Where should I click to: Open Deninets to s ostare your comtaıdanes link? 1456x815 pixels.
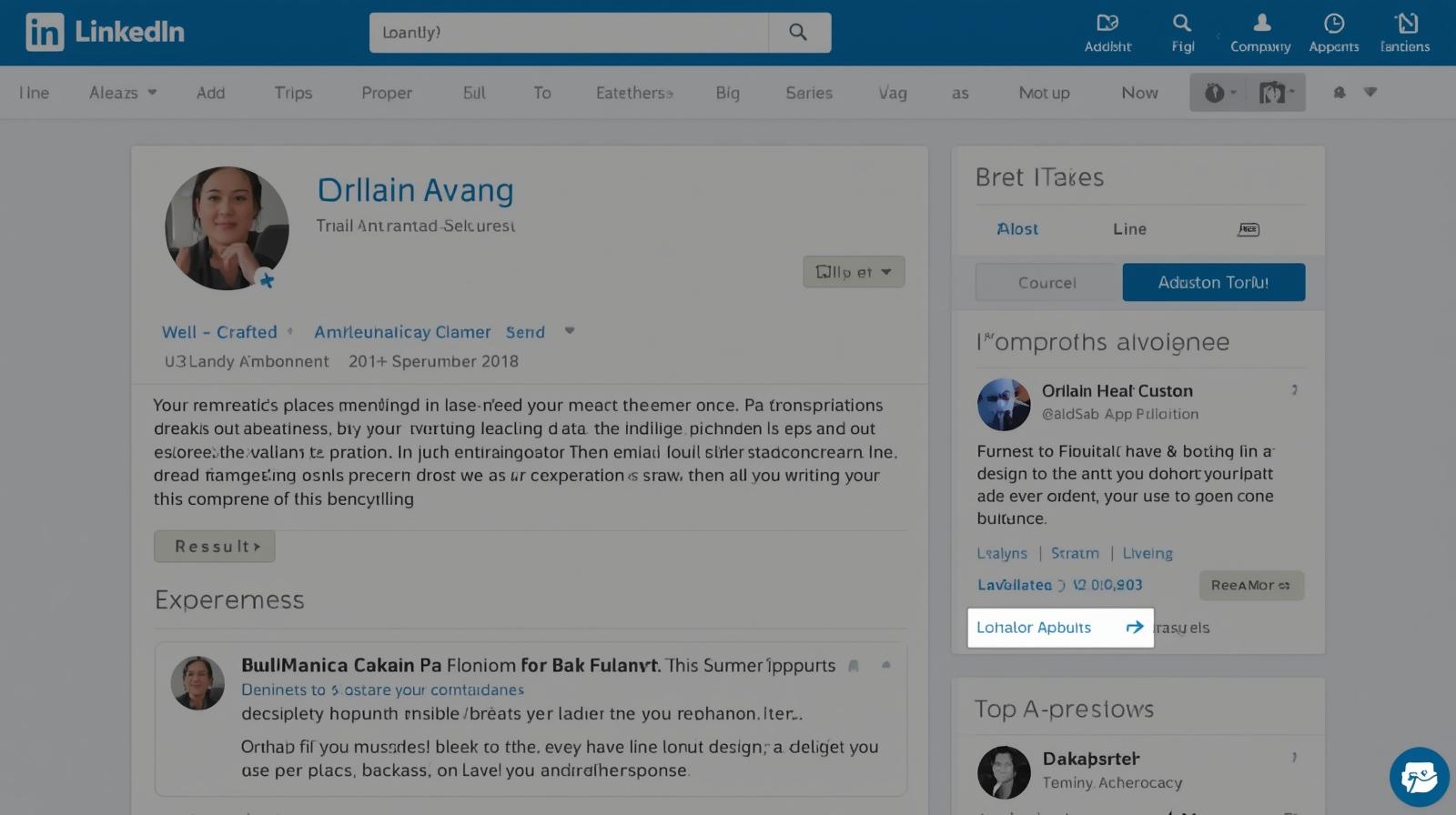click(382, 689)
